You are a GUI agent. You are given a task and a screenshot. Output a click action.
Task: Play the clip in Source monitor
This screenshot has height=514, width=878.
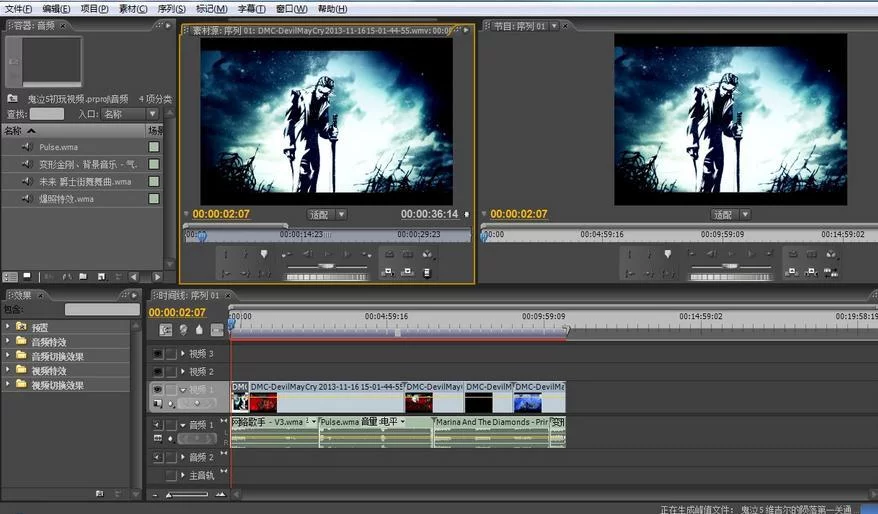[328, 255]
